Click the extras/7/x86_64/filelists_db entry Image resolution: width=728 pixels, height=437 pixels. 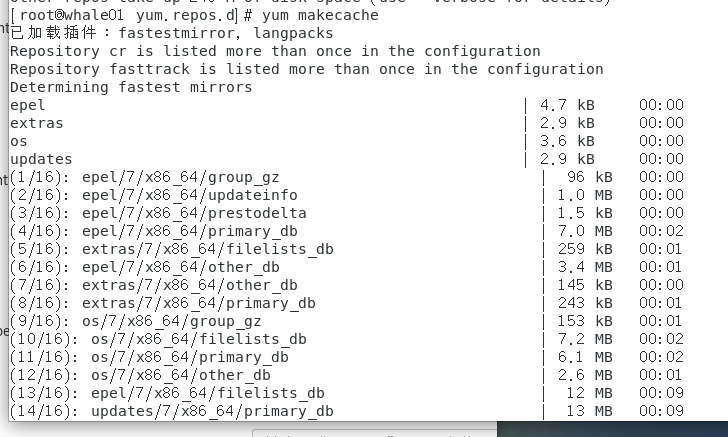(207, 249)
